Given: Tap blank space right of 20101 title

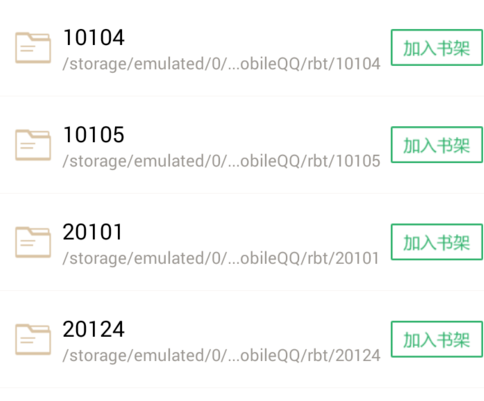Looking at the screenshot, I should (x=257, y=232).
